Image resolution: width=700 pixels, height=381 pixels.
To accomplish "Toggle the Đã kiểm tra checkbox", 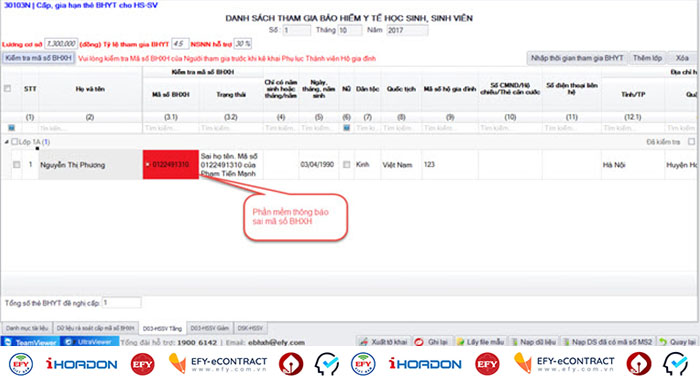I will point(691,142).
